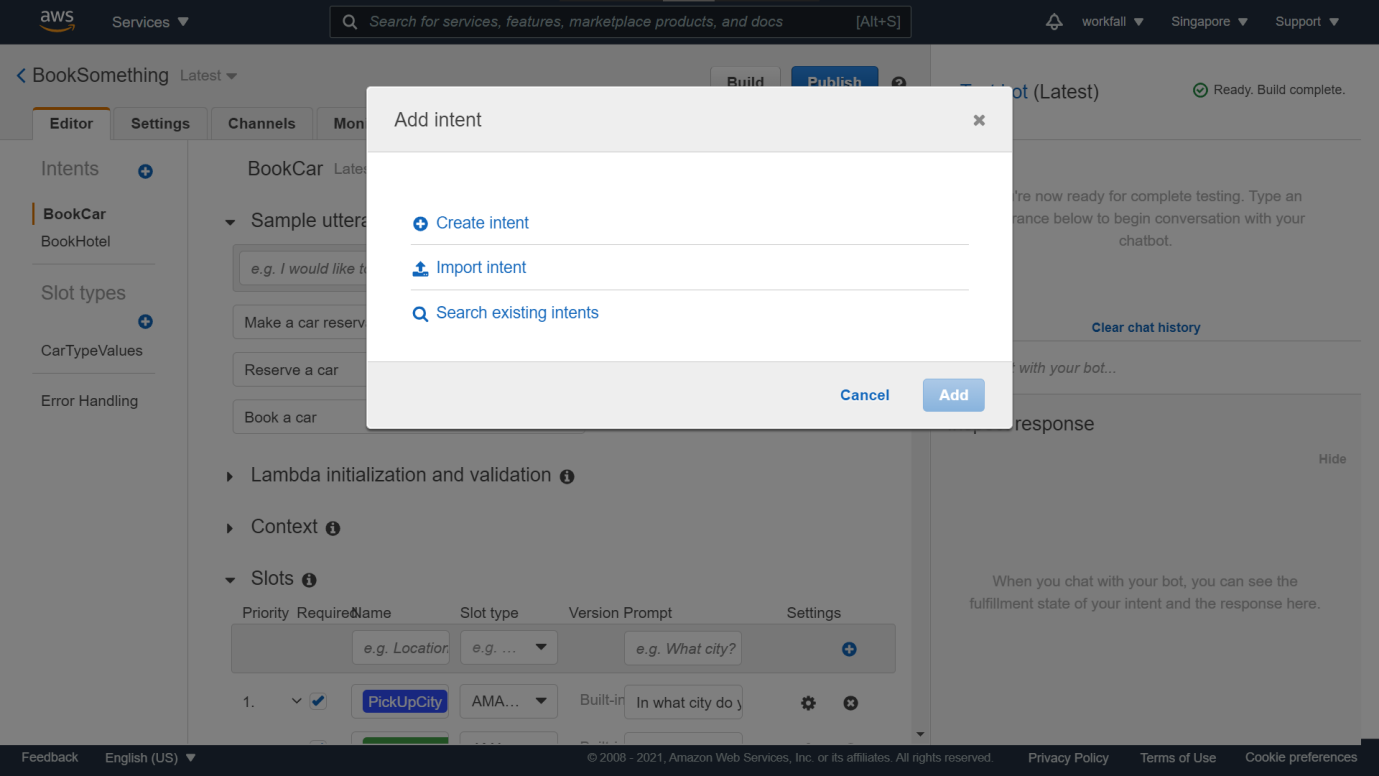The width and height of the screenshot is (1379, 776).
Task: Click the Add button in dialog
Action: [x=954, y=395]
